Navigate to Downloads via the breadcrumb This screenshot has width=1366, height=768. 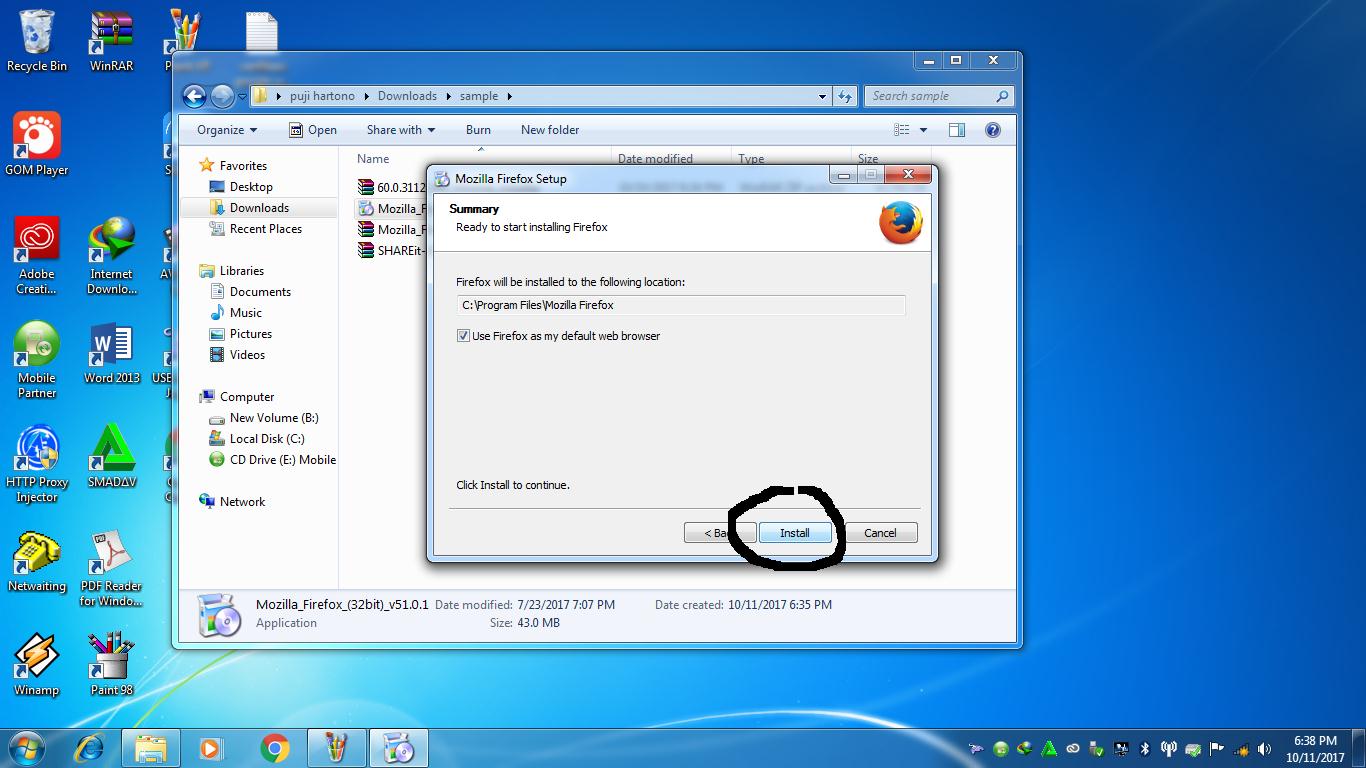pos(407,96)
